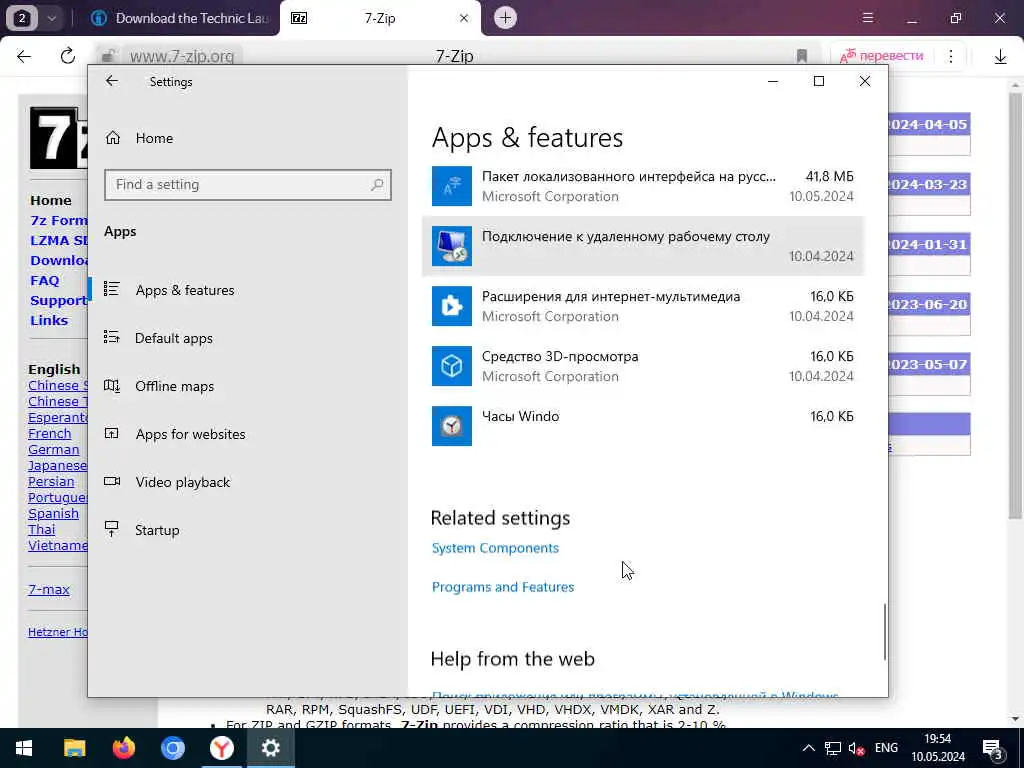Viewport: 1024px width, 768px height.
Task: Click the Apps & features list icon
Action: click(x=112, y=289)
